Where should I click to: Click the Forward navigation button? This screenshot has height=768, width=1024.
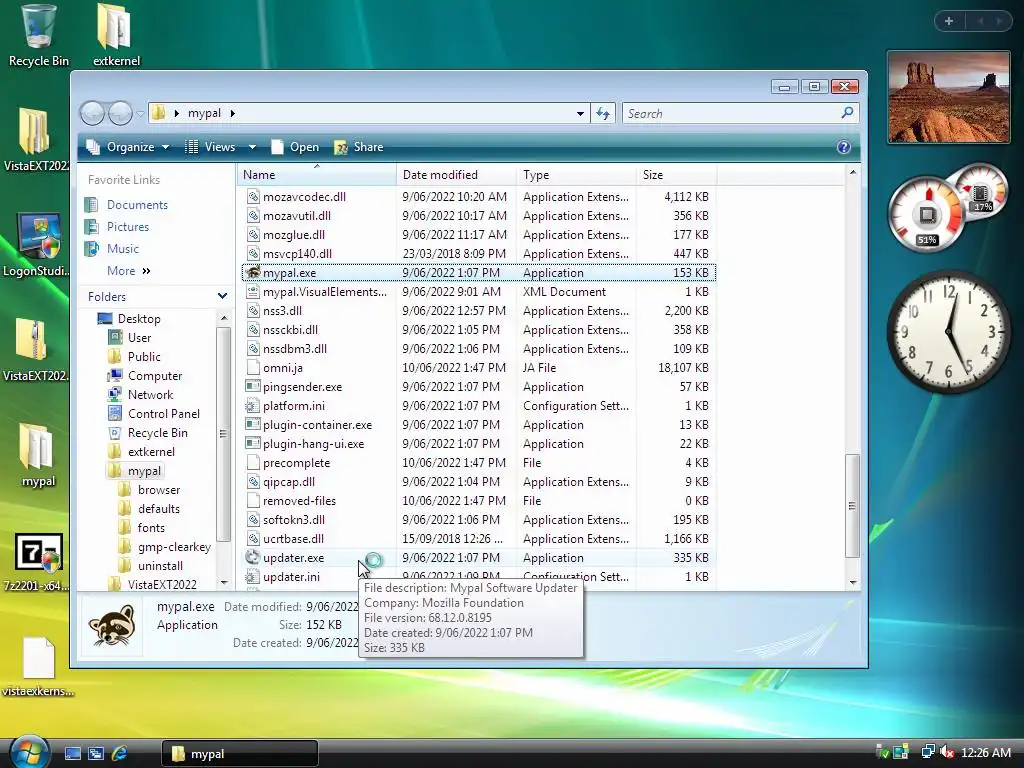pos(120,114)
